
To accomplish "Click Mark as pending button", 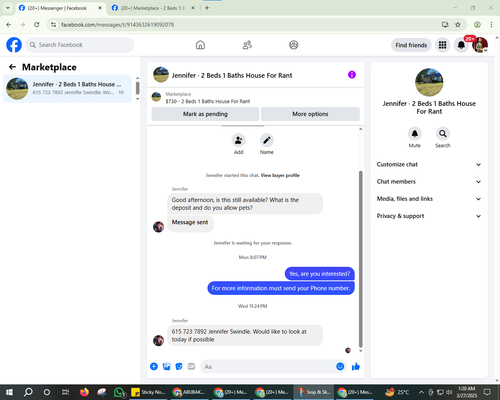I will tap(205, 114).
